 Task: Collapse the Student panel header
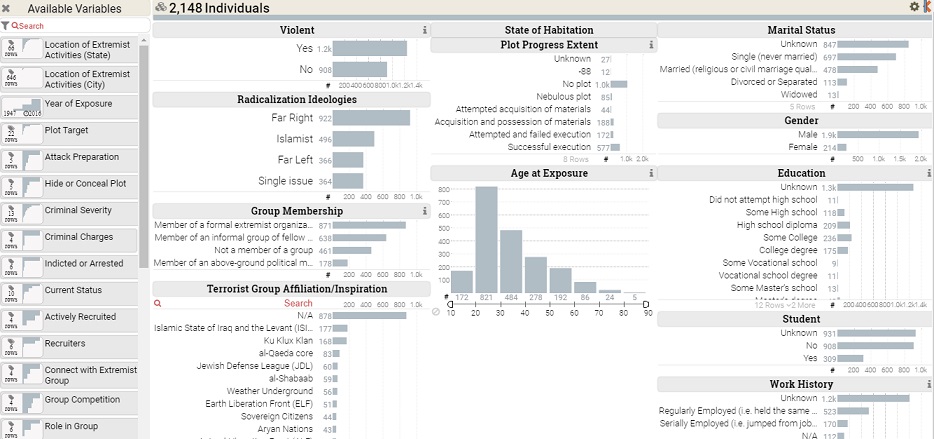(x=794, y=319)
